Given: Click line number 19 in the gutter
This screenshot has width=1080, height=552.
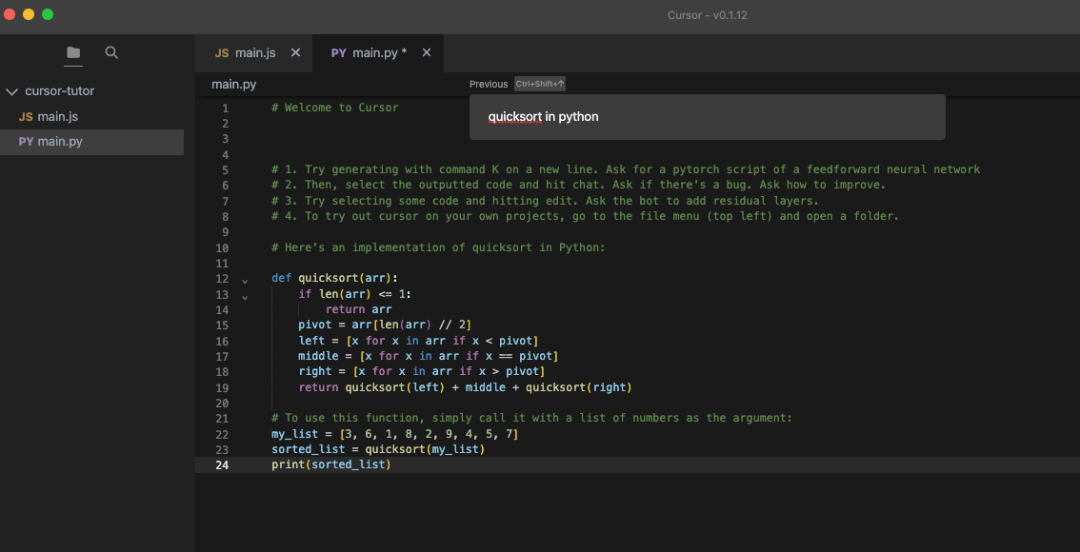Looking at the screenshot, I should [x=222, y=388].
